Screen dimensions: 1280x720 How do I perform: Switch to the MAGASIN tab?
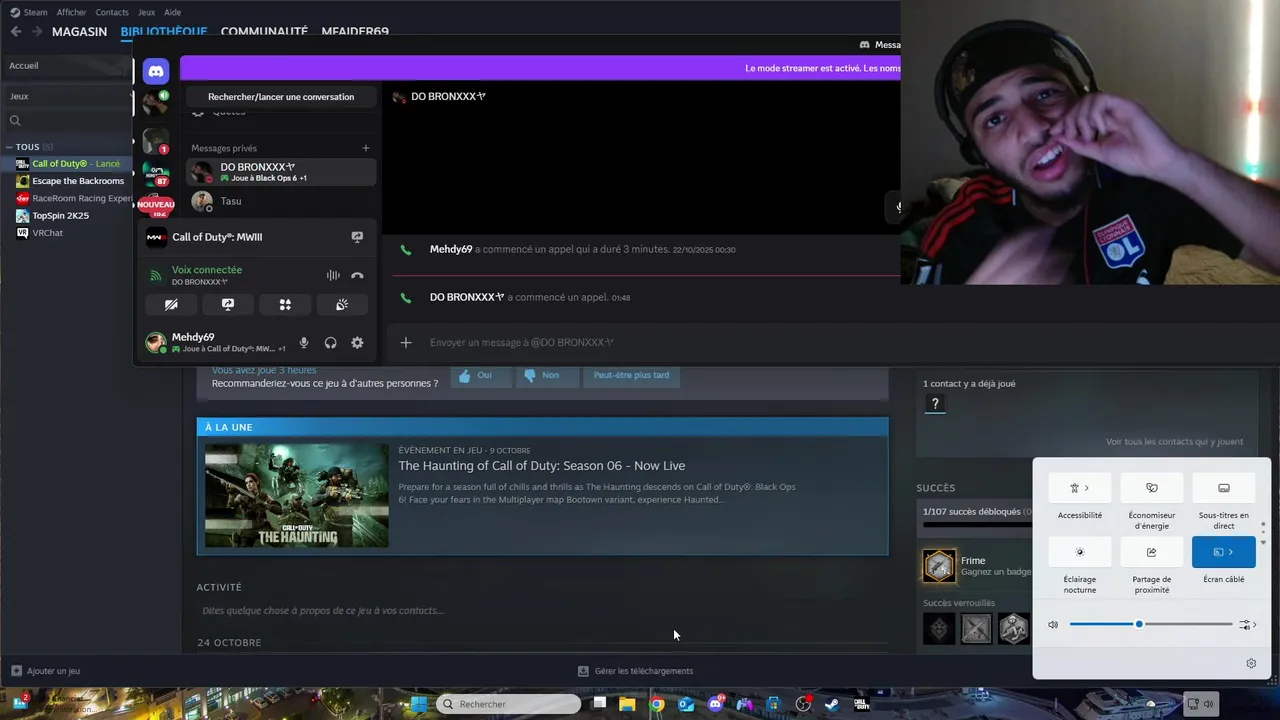click(79, 31)
